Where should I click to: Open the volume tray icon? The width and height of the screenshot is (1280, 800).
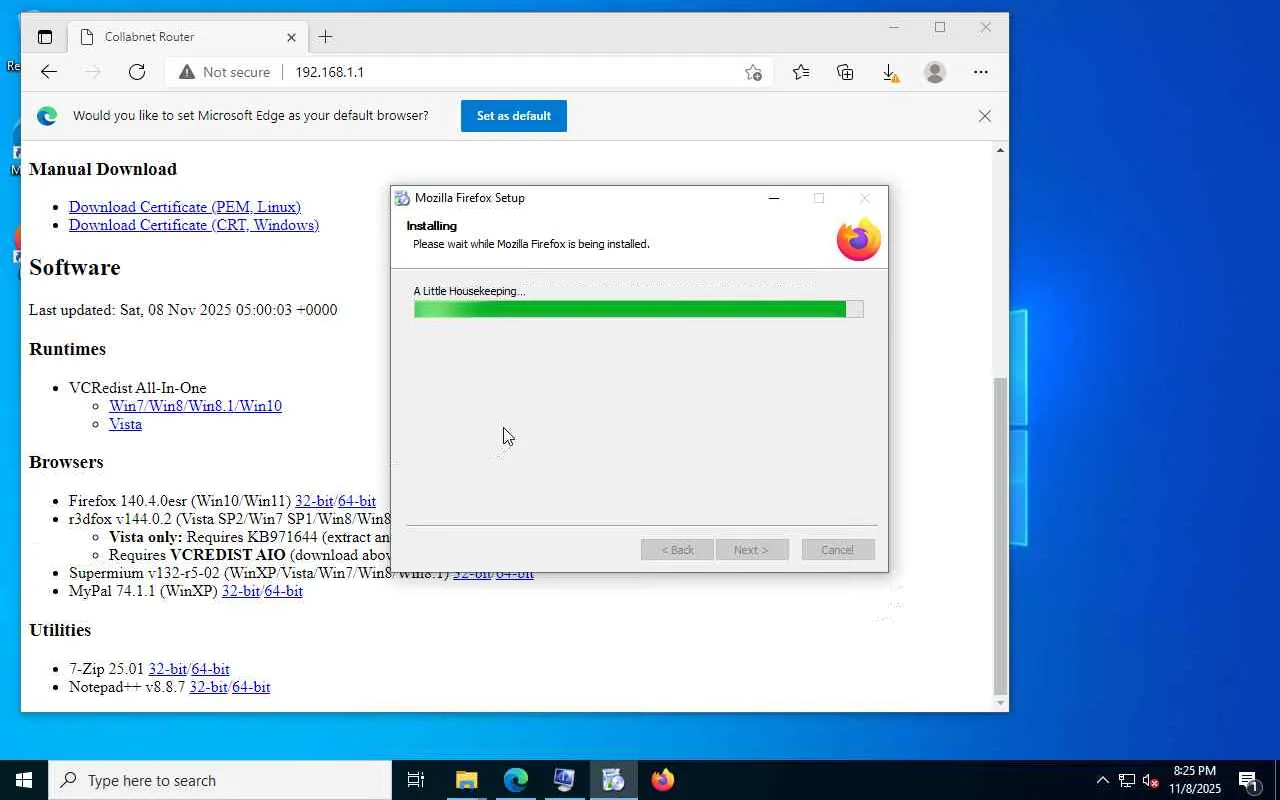pyautogui.click(x=1151, y=780)
